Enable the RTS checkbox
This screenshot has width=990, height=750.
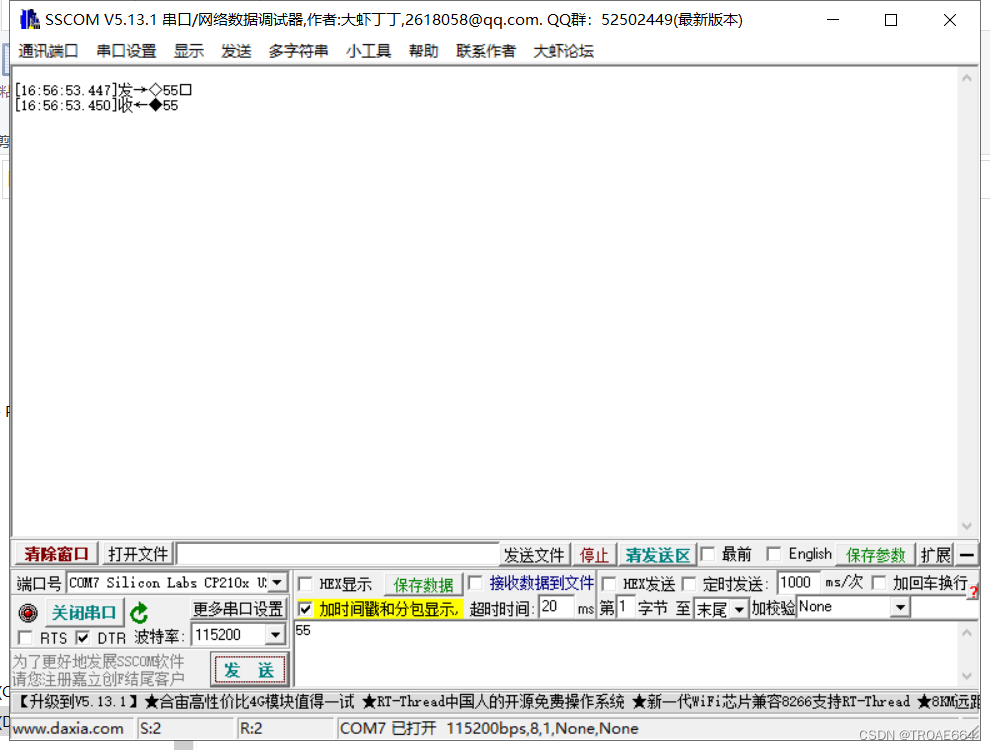pos(25,638)
